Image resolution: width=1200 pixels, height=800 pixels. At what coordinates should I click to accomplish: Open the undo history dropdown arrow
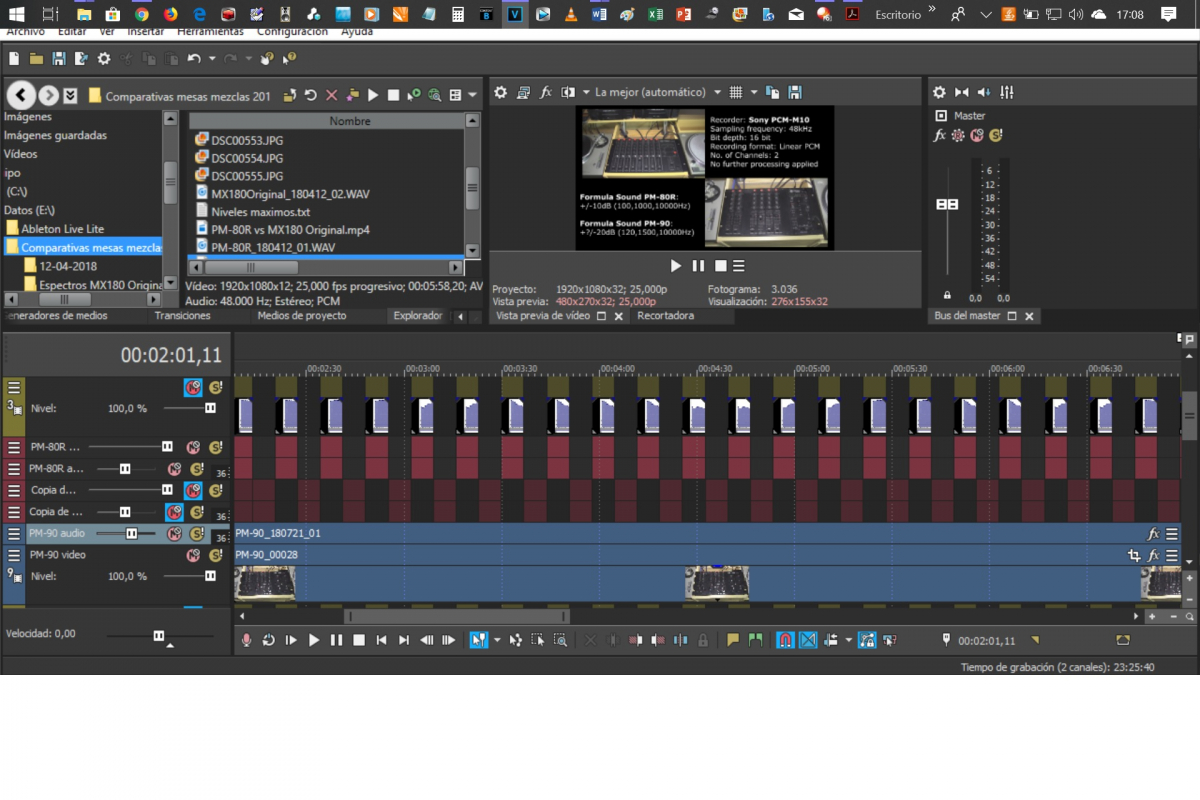pos(212,59)
